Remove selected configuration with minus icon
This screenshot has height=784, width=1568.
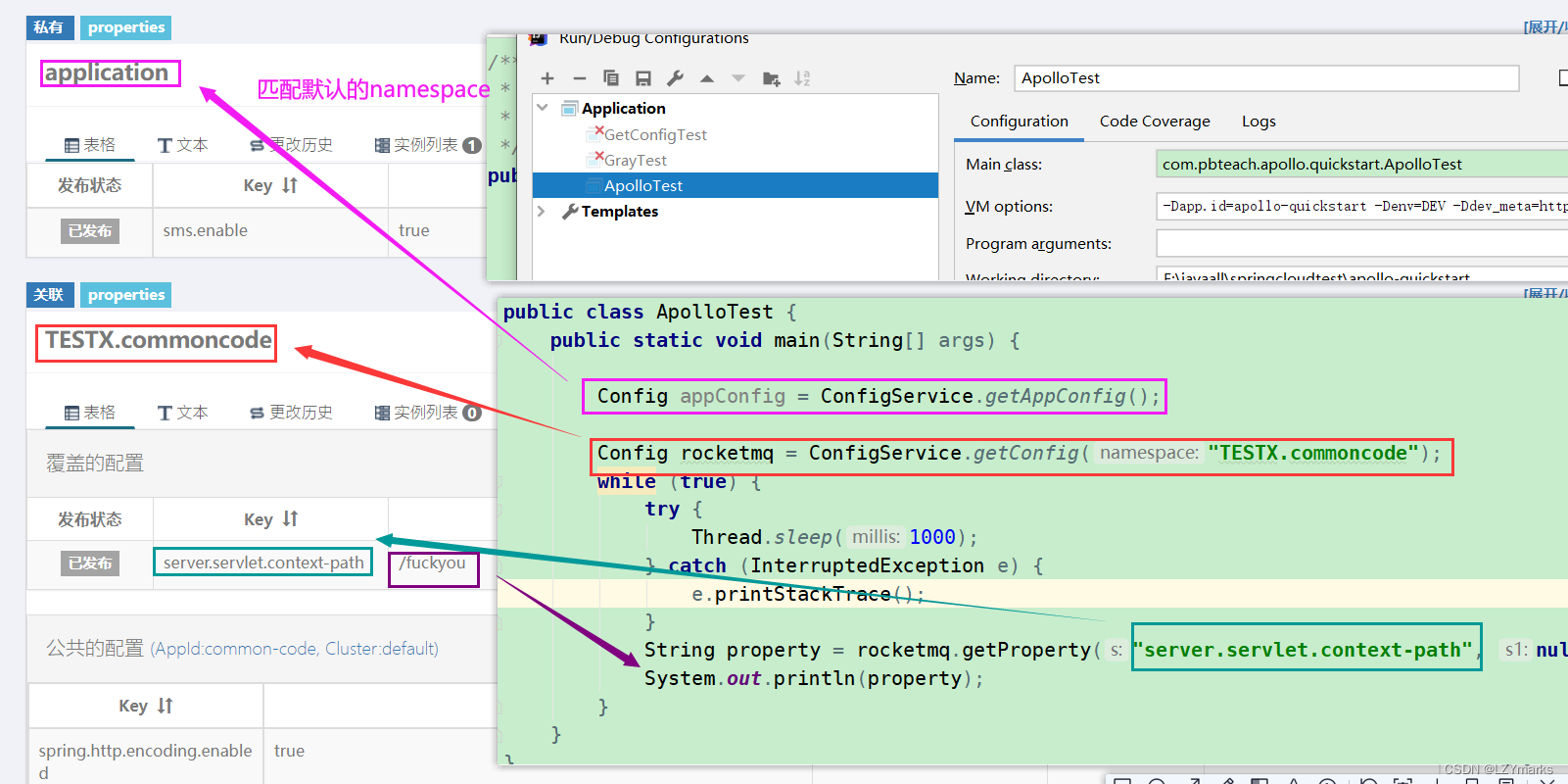580,78
